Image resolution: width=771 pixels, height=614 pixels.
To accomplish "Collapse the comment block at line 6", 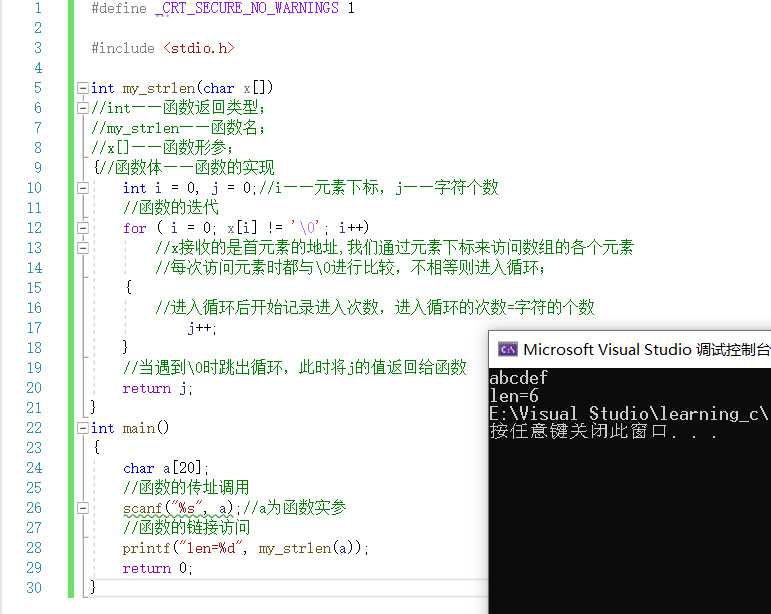I will pos(83,108).
